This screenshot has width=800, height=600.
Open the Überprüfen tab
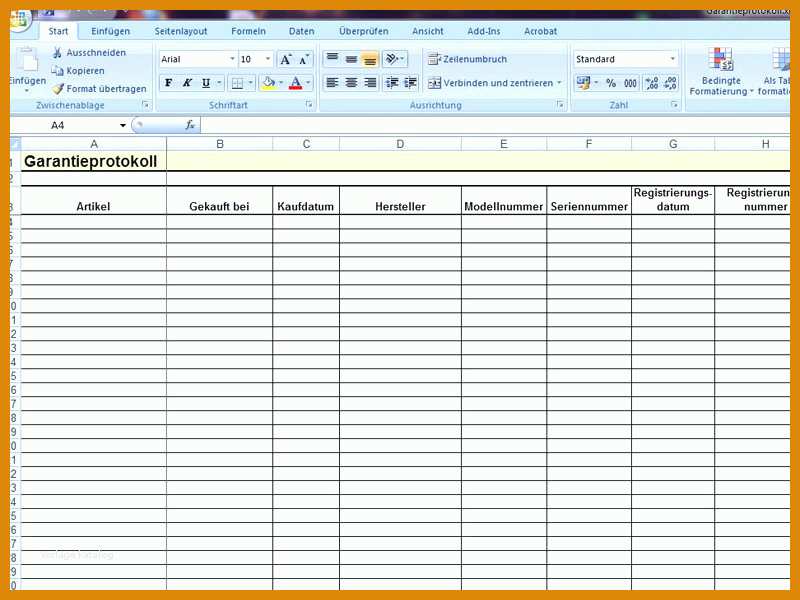pyautogui.click(x=364, y=32)
